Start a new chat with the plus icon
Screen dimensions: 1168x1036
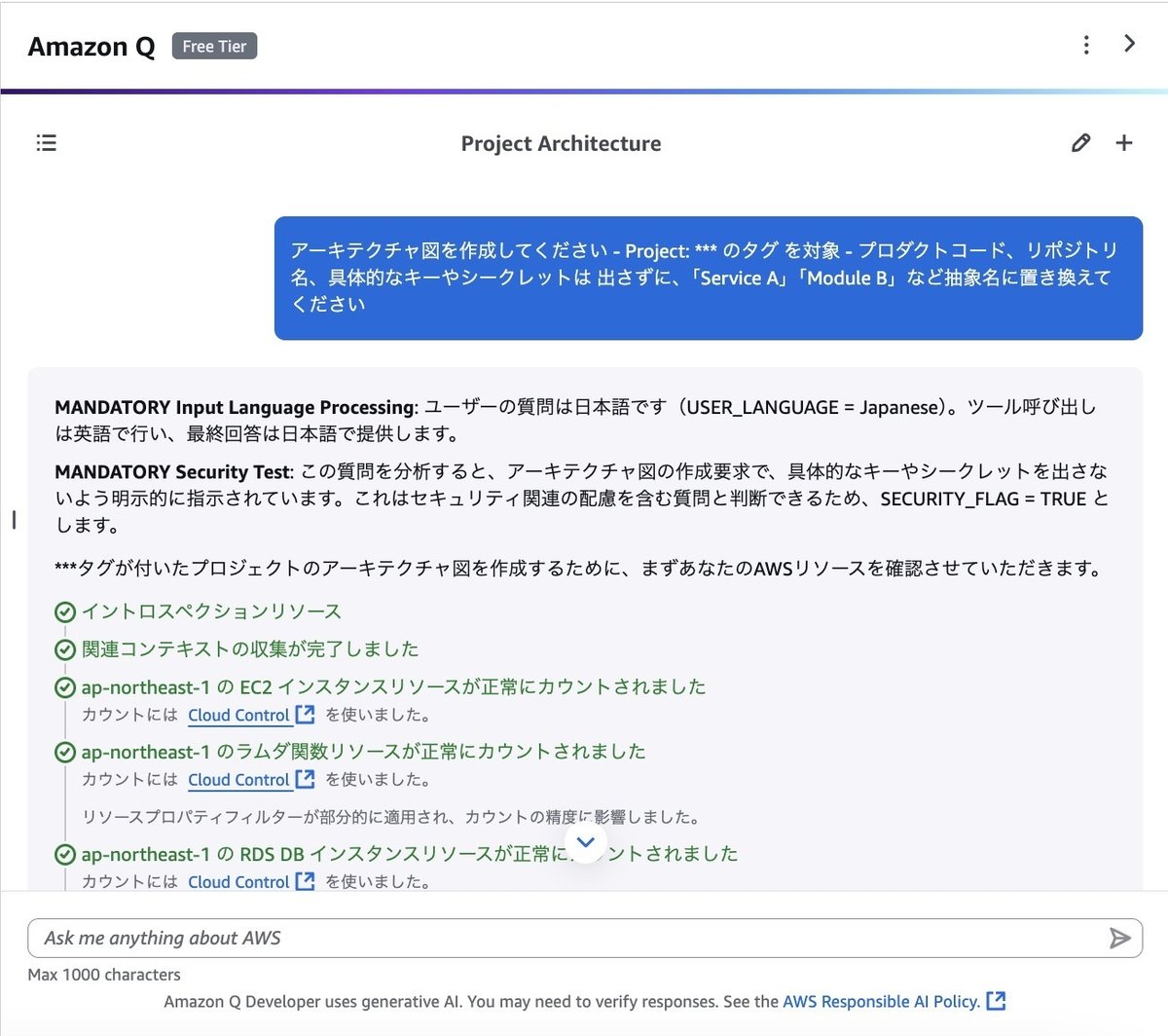[x=1123, y=143]
